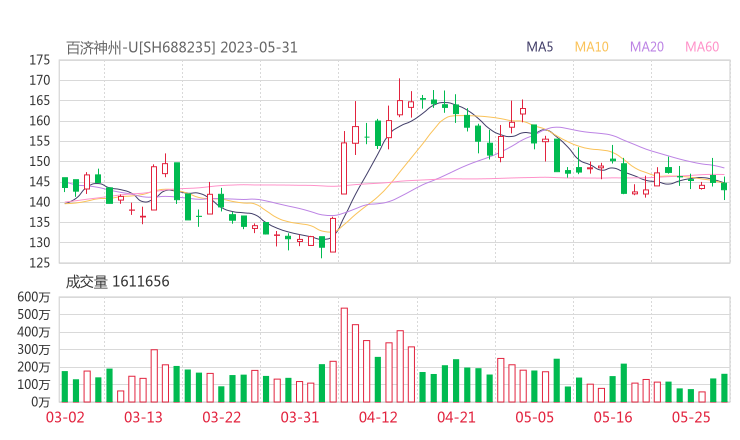The width and height of the screenshot is (740, 440).
Task: Click the 500万 volume axis label
Action: [x=34, y=314]
